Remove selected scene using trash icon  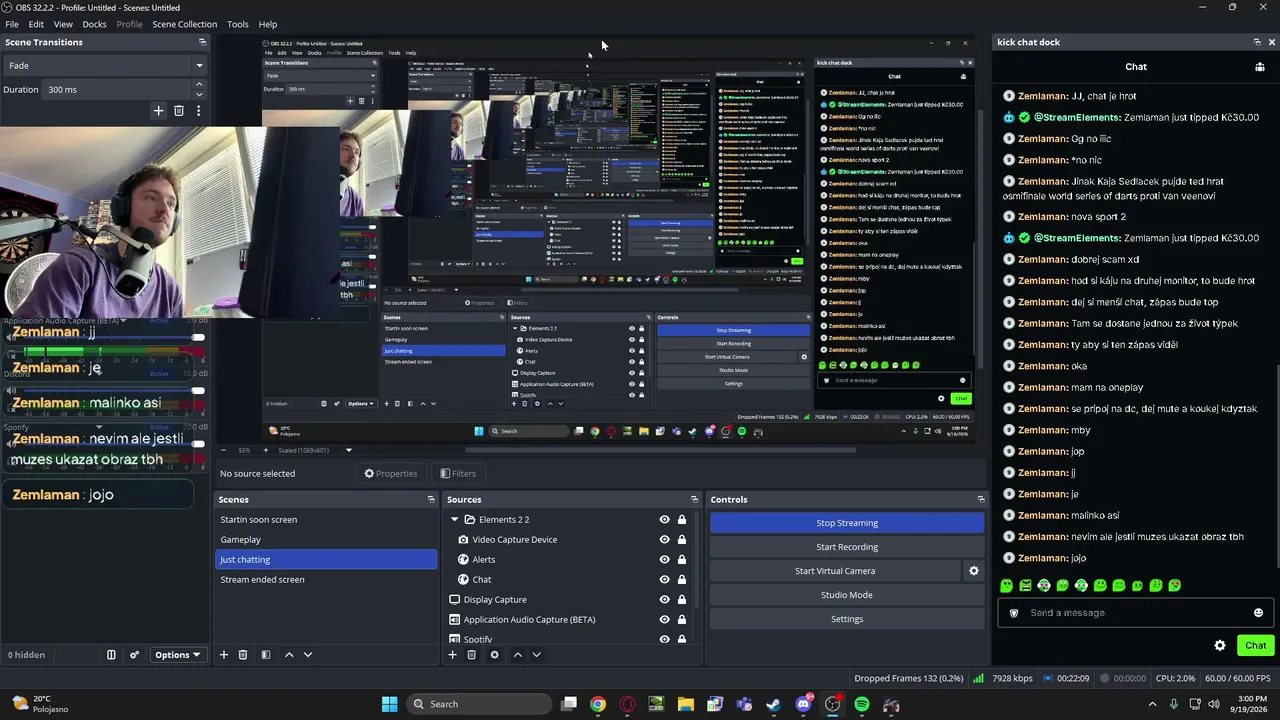243,655
